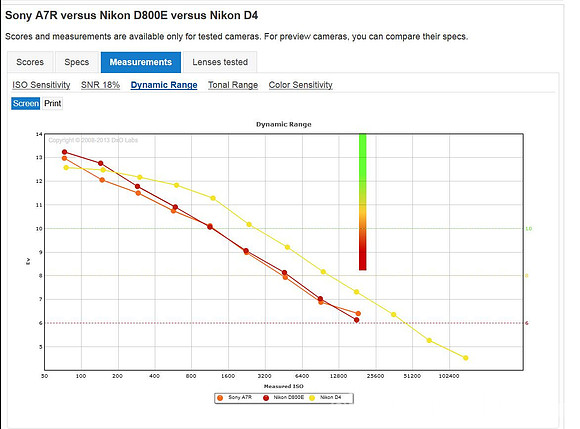This screenshot has width=580, height=429.
Task: Click the Measured ISO axis label
Action: (x=283, y=386)
